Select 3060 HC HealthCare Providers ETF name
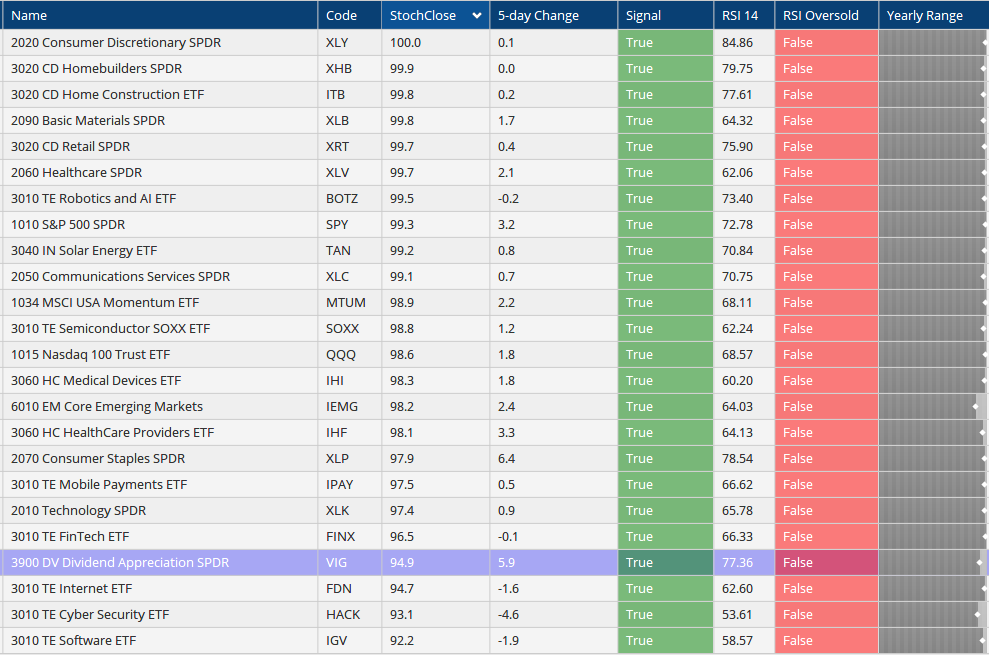The width and height of the screenshot is (989, 655). [x=112, y=432]
